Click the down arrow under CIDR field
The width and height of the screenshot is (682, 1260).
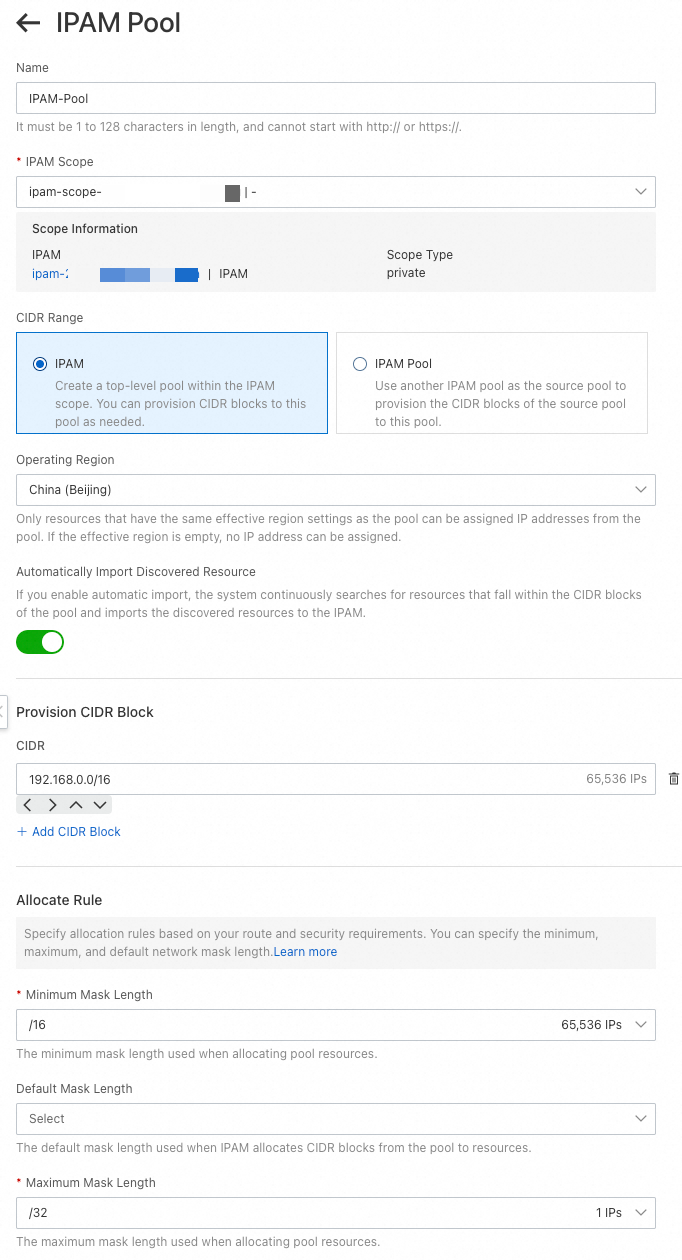pos(100,805)
